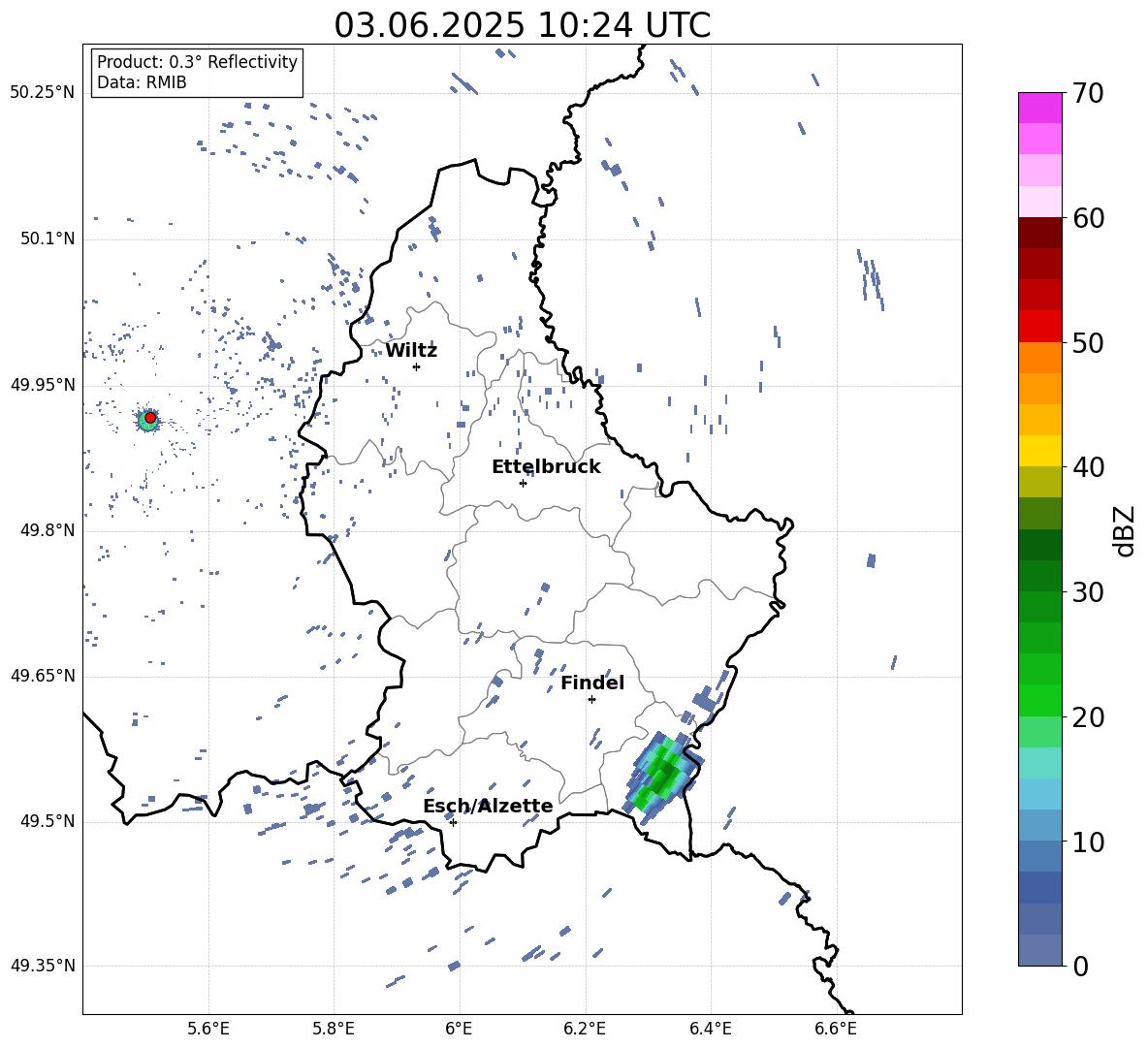Viewport: 1148px width, 1048px height.
Task: Click the 49.35°N latitude label
Action: tap(43, 966)
